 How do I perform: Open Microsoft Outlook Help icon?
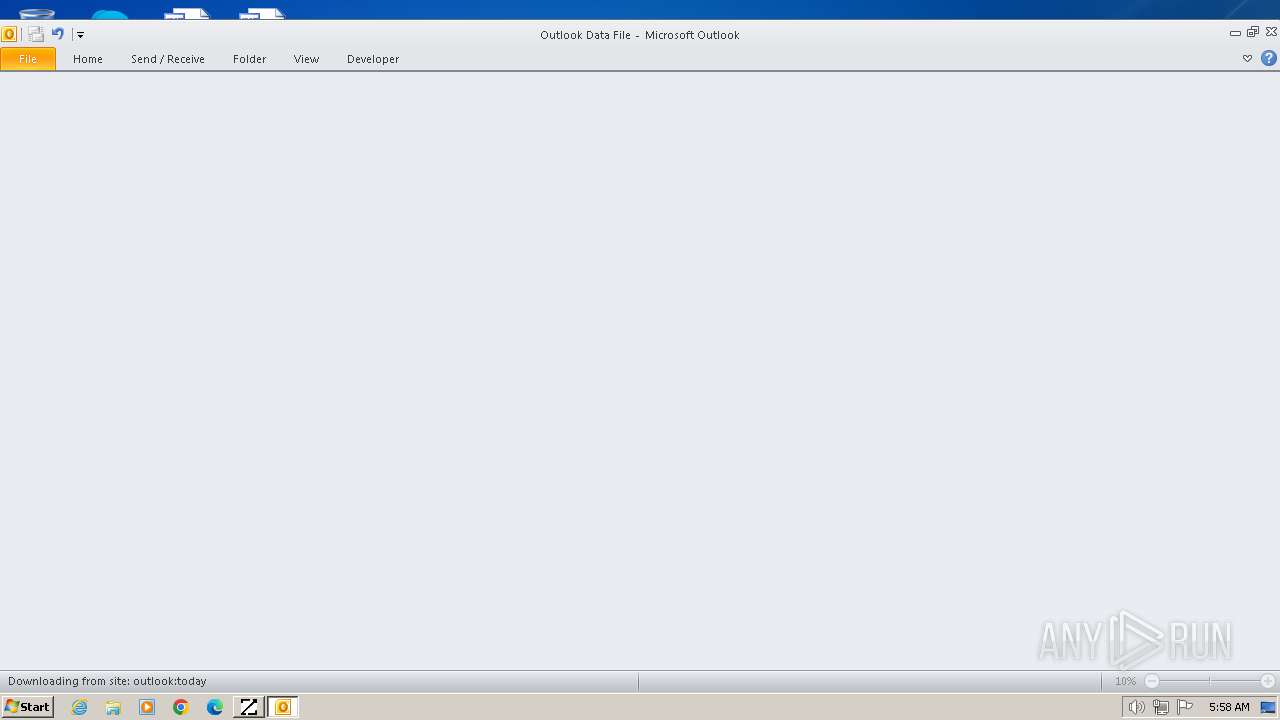[x=1269, y=59]
